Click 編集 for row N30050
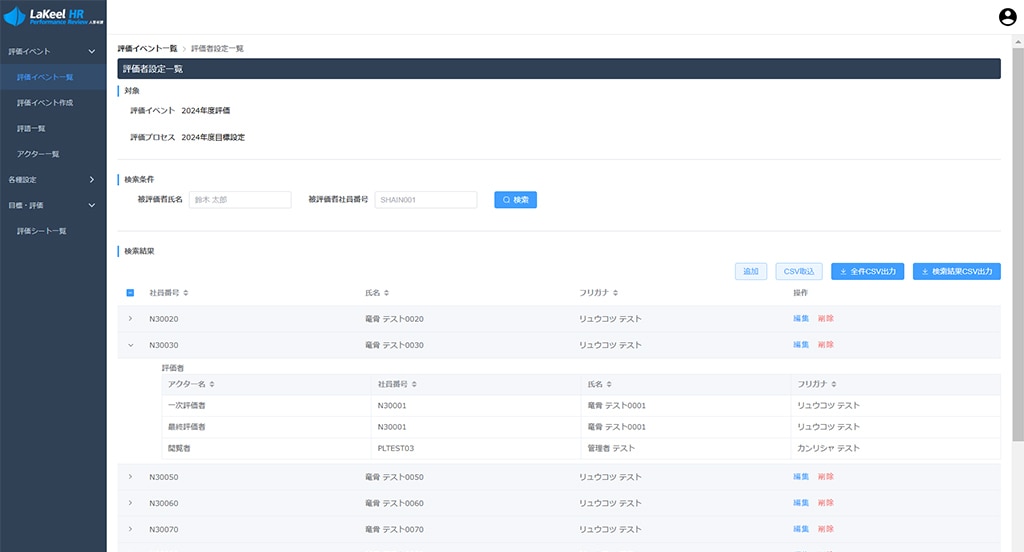This screenshot has width=1024, height=552. [x=801, y=477]
